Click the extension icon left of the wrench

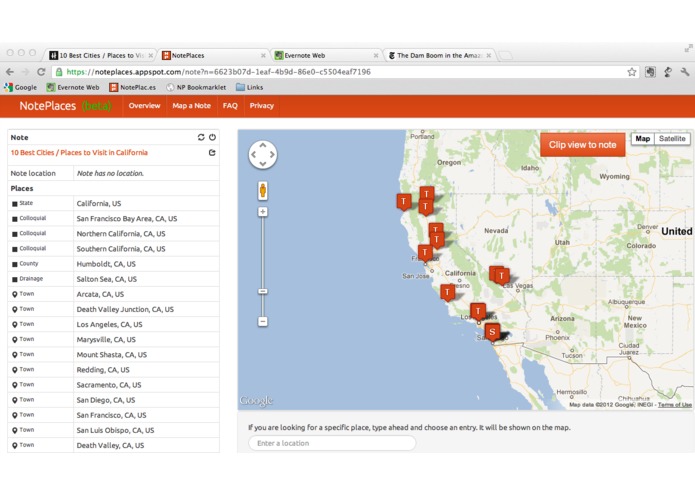pos(668,72)
